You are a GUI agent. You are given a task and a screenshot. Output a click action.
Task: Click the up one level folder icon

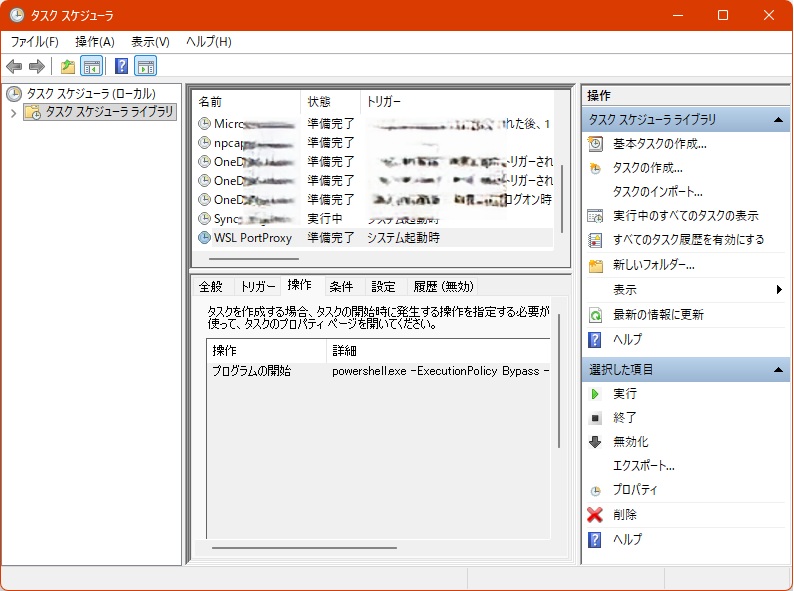(x=67, y=67)
